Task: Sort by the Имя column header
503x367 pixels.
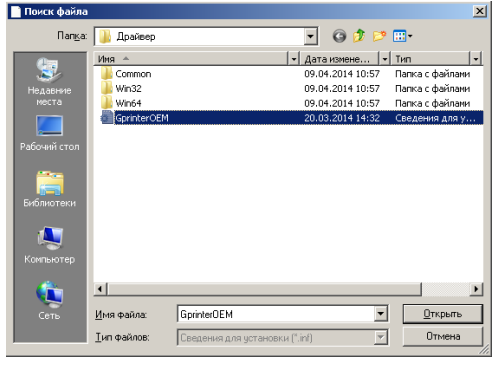Action: pos(191,59)
